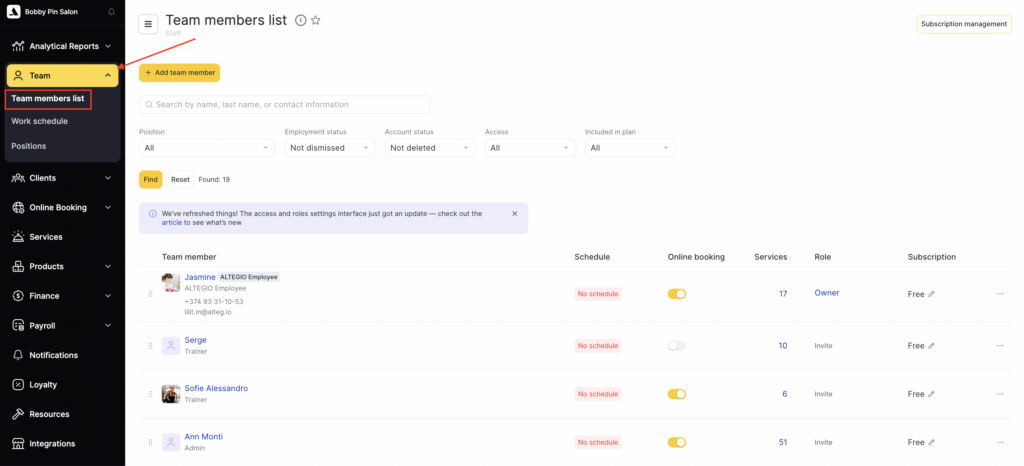This screenshot has height=466, width=1024.
Task: Open the Position filter dropdown
Action: coord(206,148)
